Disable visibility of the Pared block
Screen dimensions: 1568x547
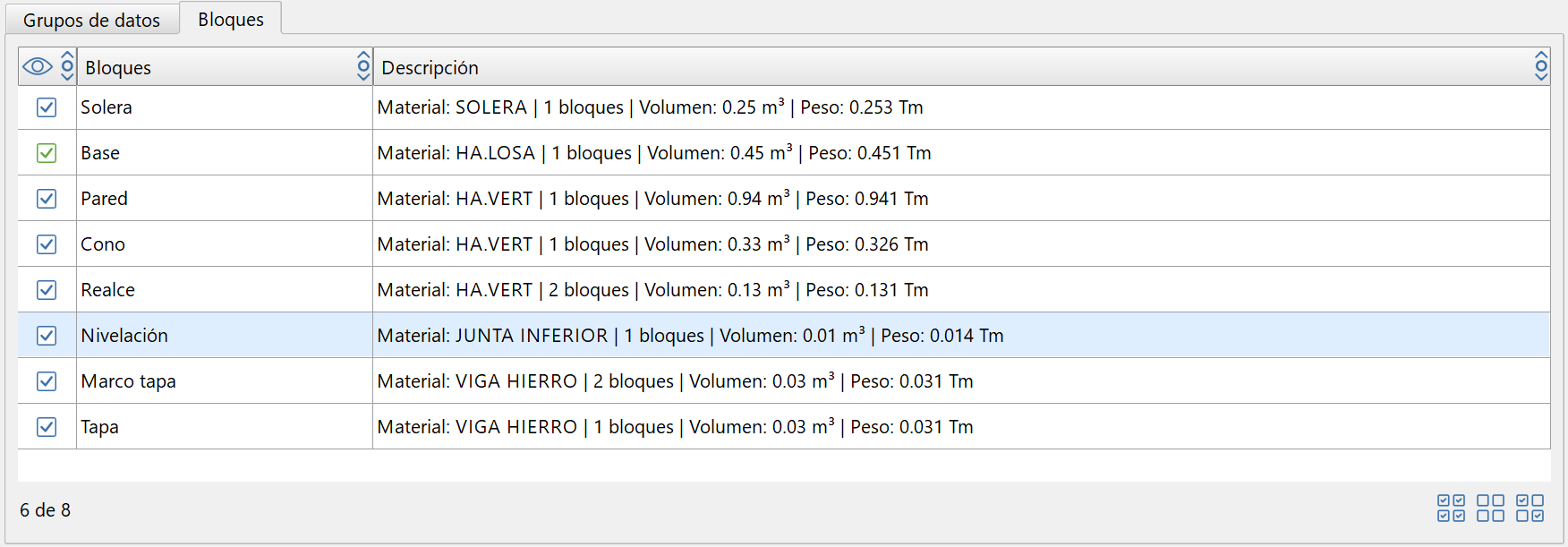point(47,199)
